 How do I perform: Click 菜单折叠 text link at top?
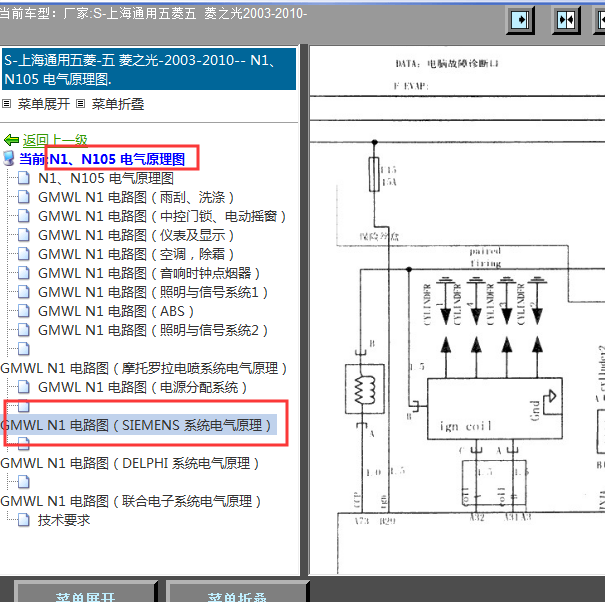pos(118,104)
